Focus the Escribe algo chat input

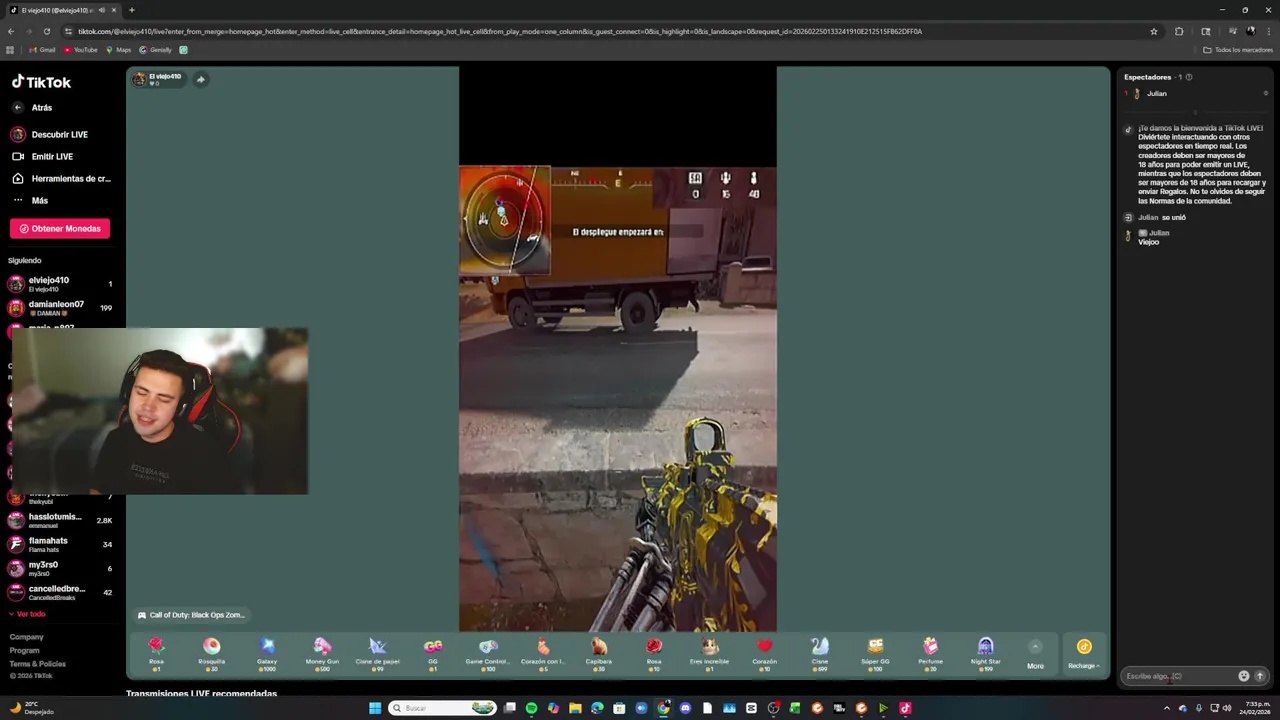(x=1178, y=676)
